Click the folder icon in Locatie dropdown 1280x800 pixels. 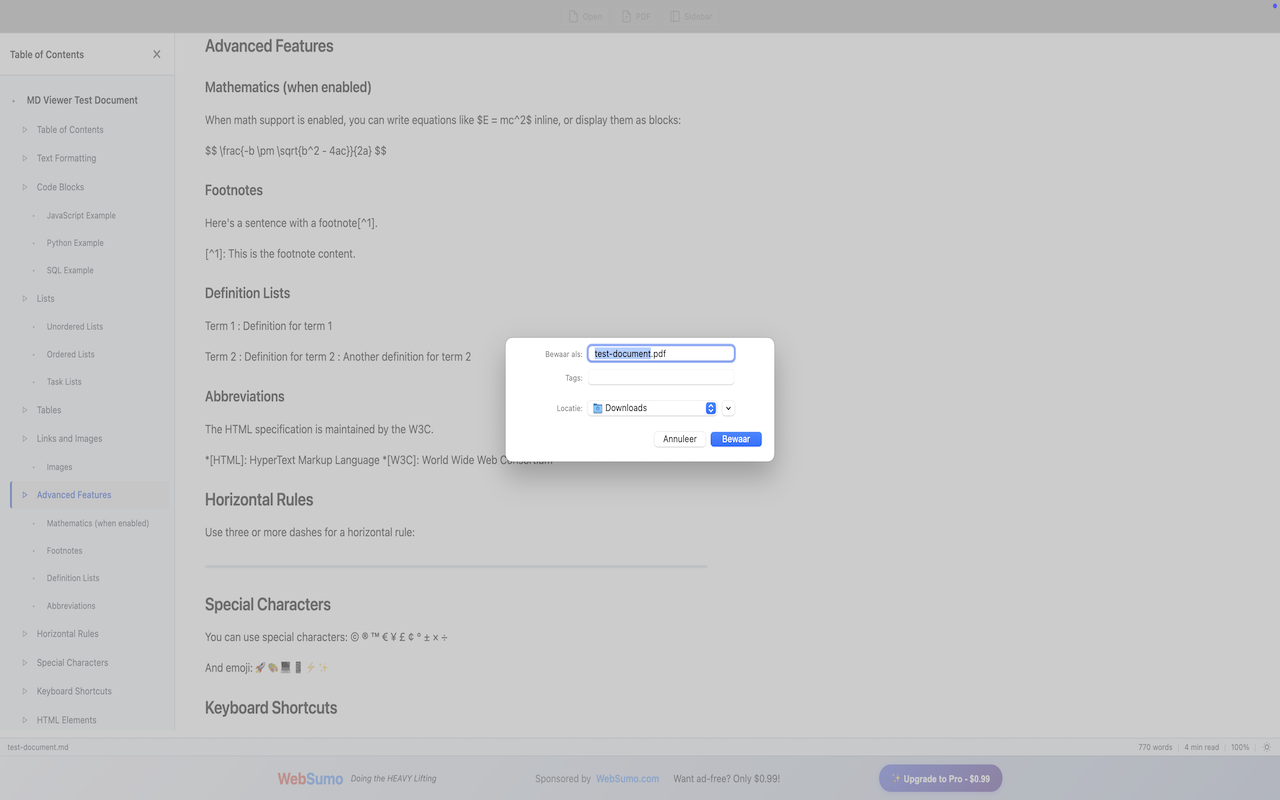[598, 408]
